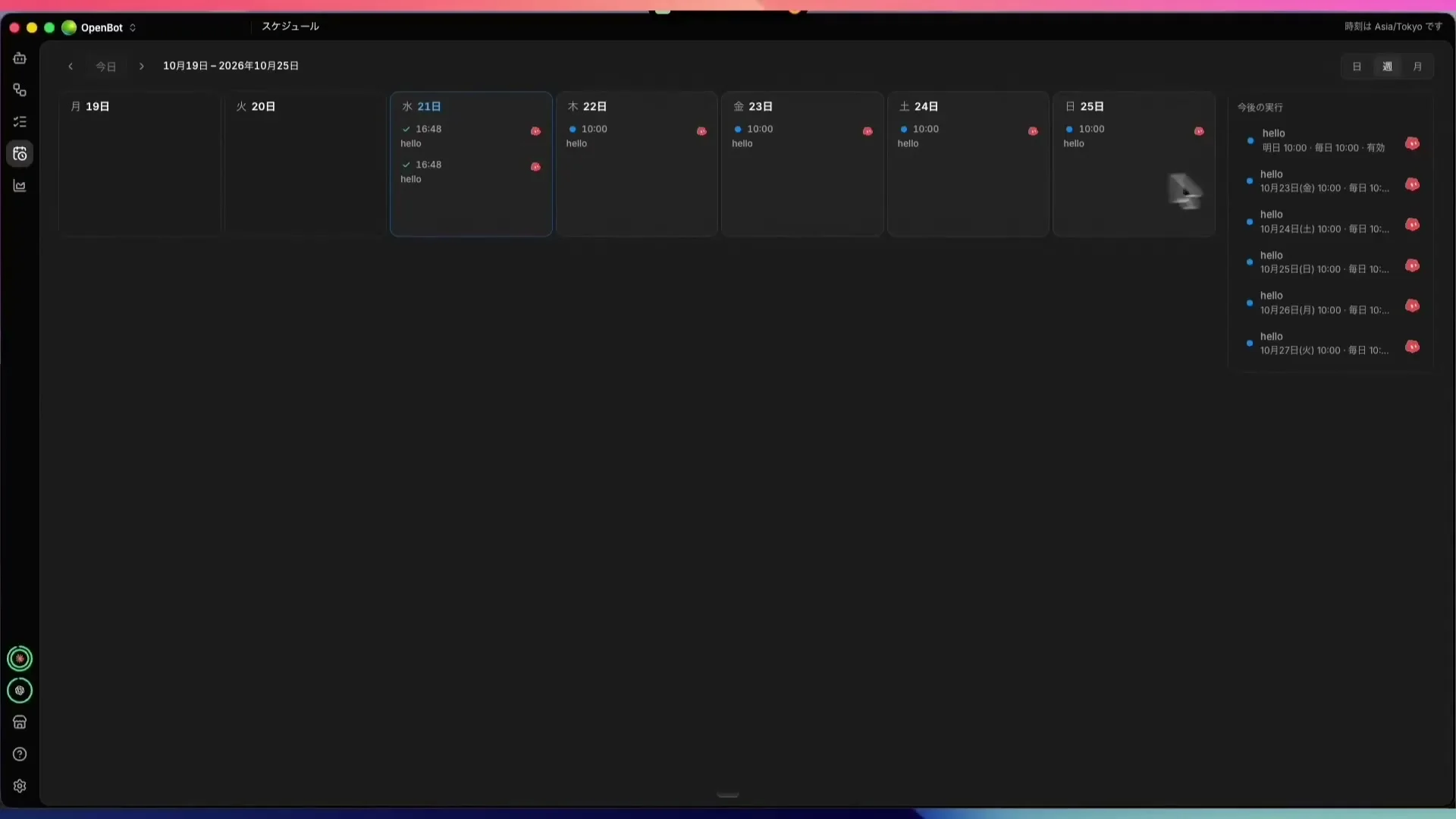Click the green OpenBot logo orb
1456x819 pixels.
click(69, 27)
